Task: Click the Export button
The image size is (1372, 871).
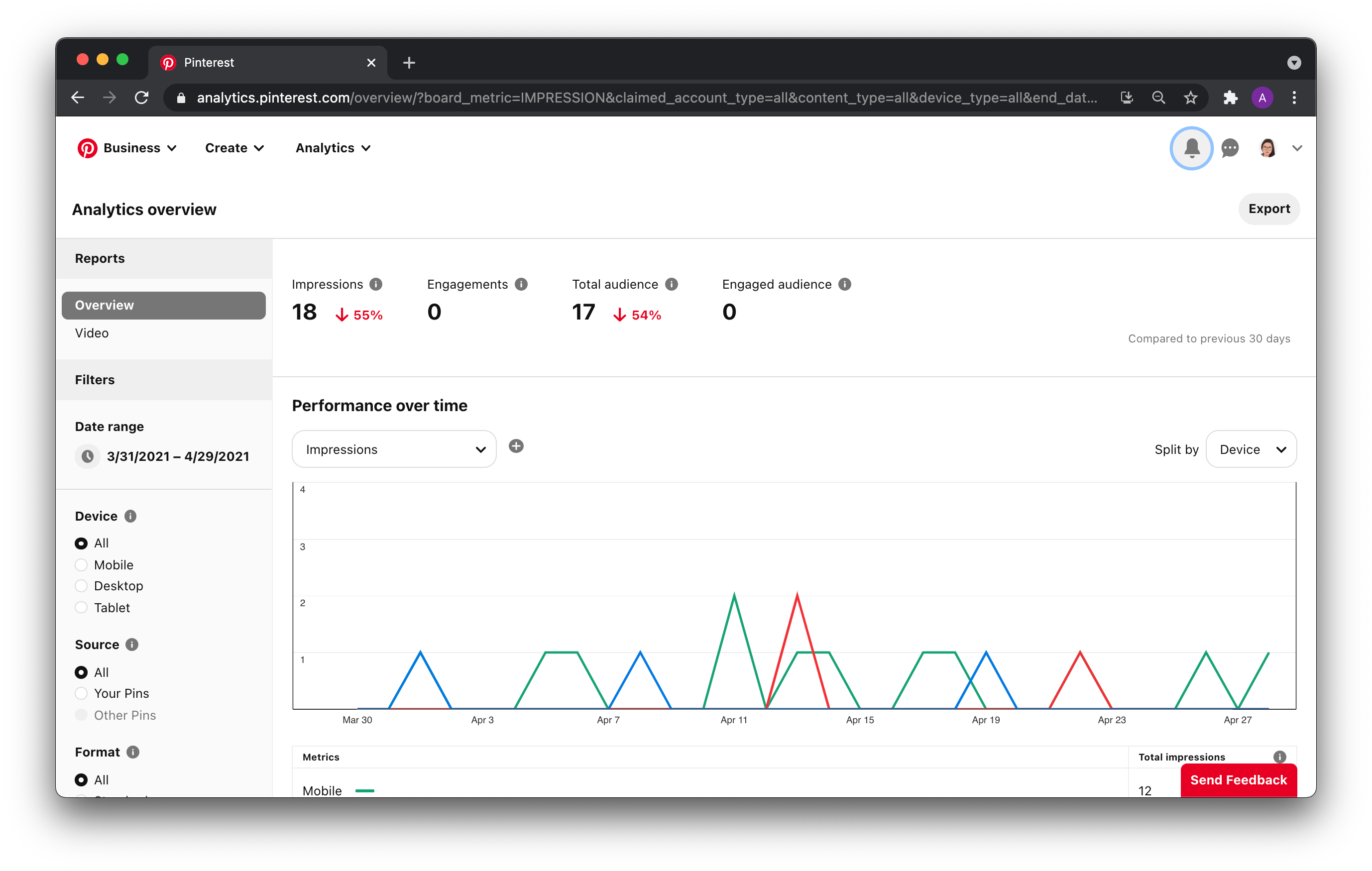Action: coord(1269,209)
